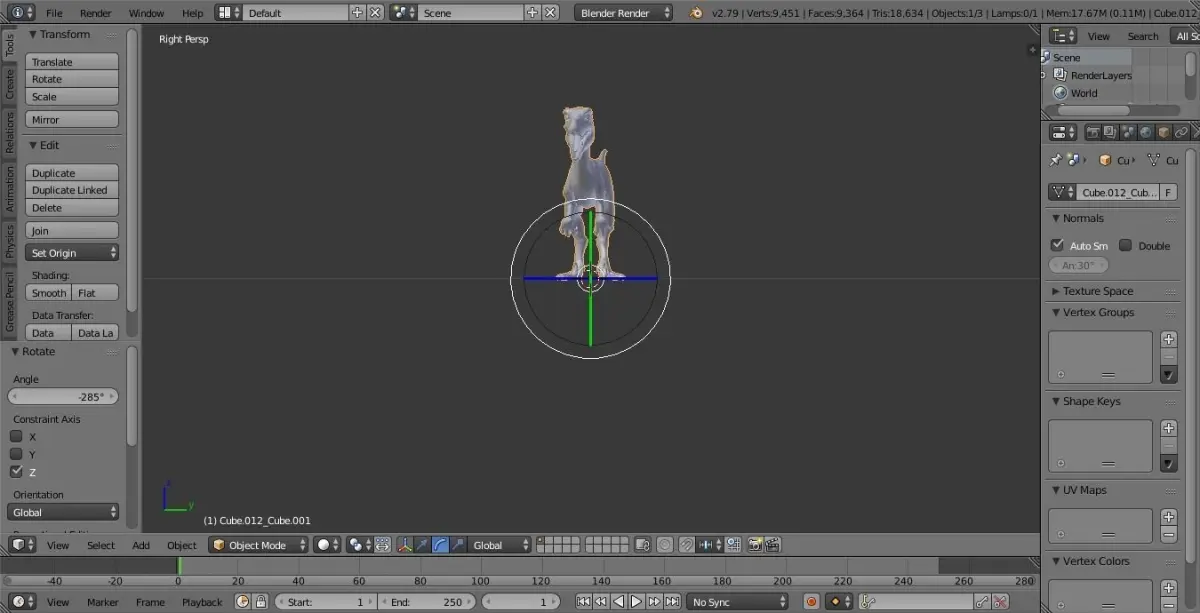Screen dimensions: 1200x613
Task: Open the 3D view editor type selector
Action: [21, 545]
